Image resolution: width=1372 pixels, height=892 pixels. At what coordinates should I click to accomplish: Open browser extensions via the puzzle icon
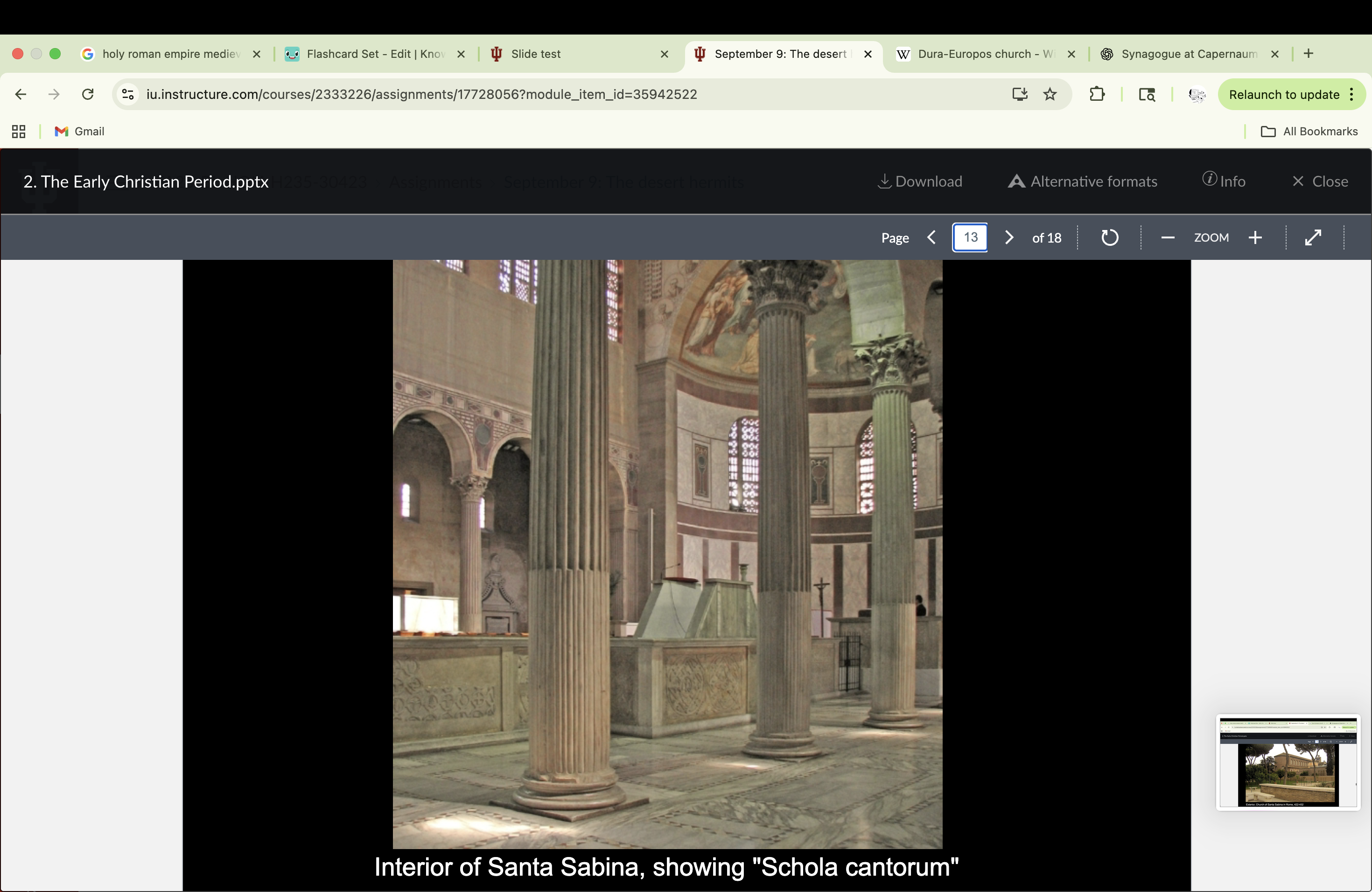pos(1098,94)
